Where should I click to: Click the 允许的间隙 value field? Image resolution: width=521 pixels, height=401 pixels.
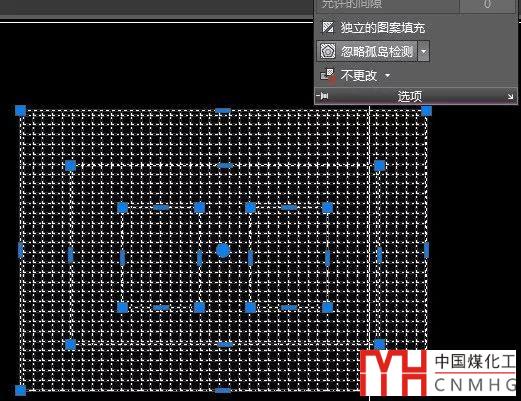[487, 5]
